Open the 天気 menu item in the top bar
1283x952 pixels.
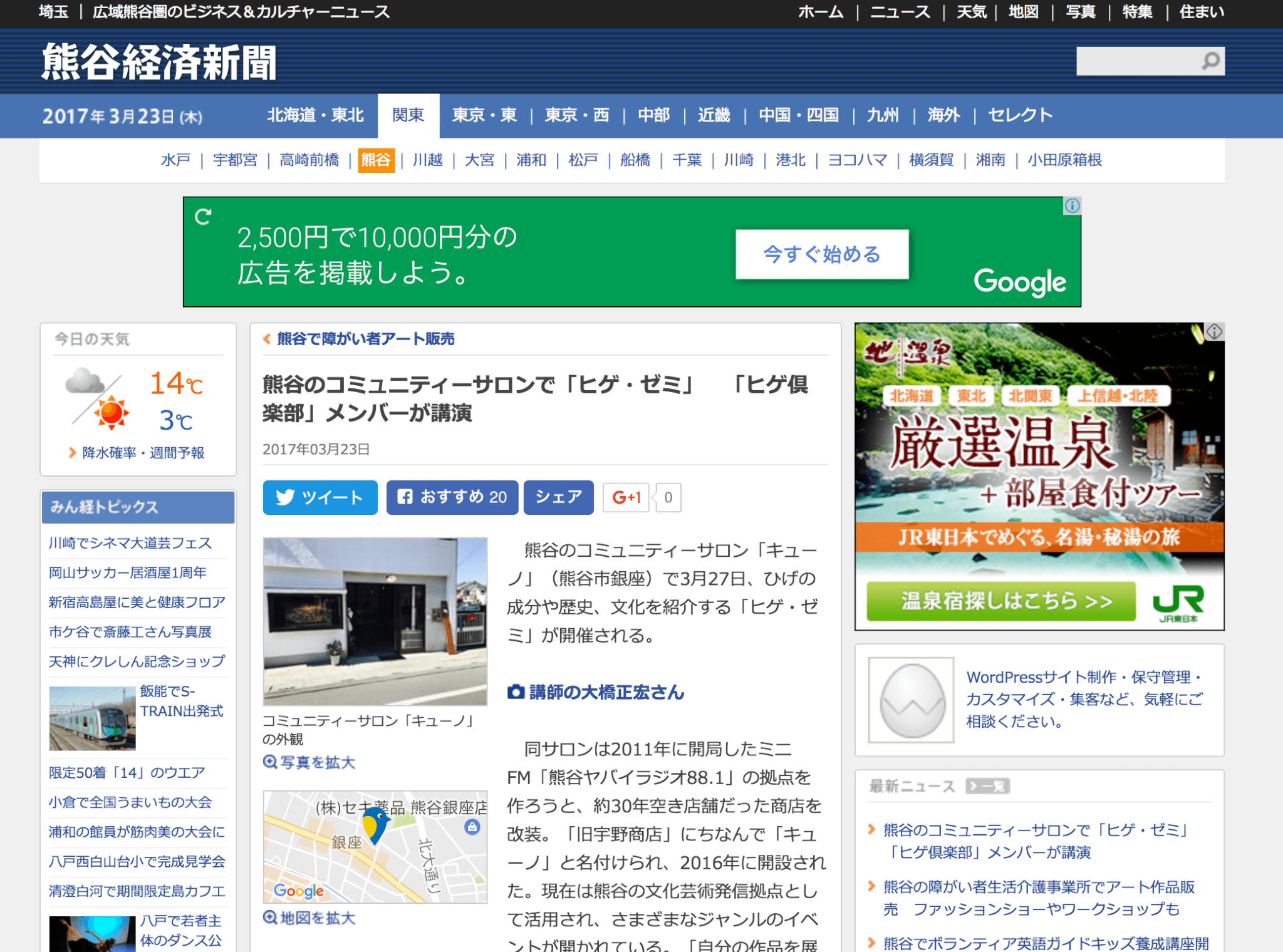(x=972, y=11)
